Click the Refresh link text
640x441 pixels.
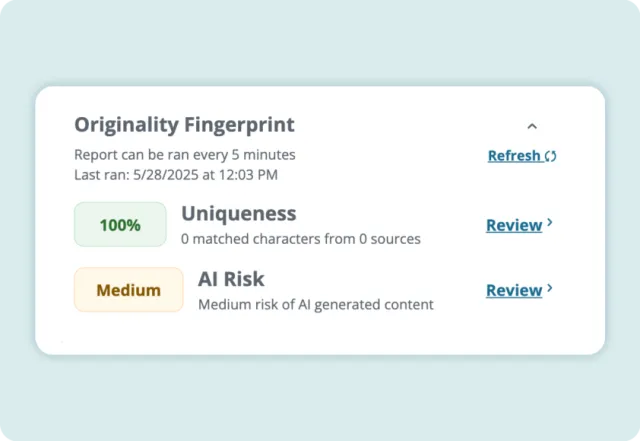(x=514, y=156)
